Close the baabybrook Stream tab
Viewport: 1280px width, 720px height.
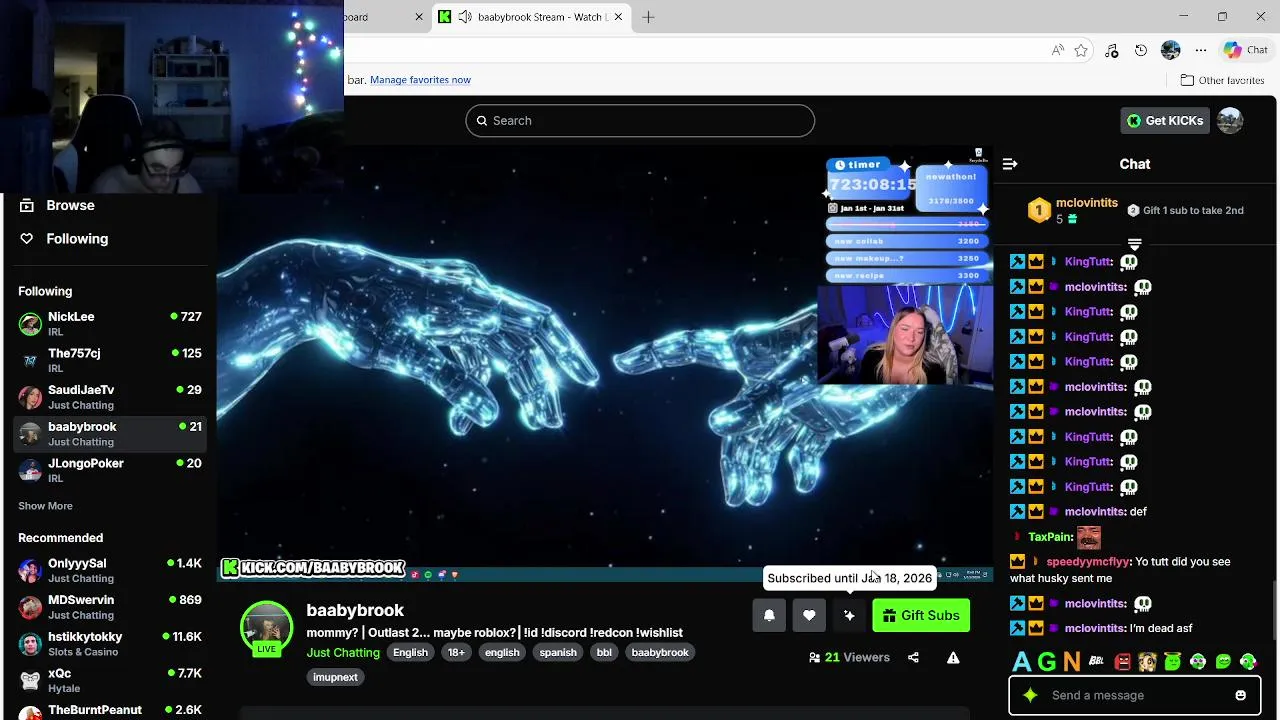coord(618,17)
